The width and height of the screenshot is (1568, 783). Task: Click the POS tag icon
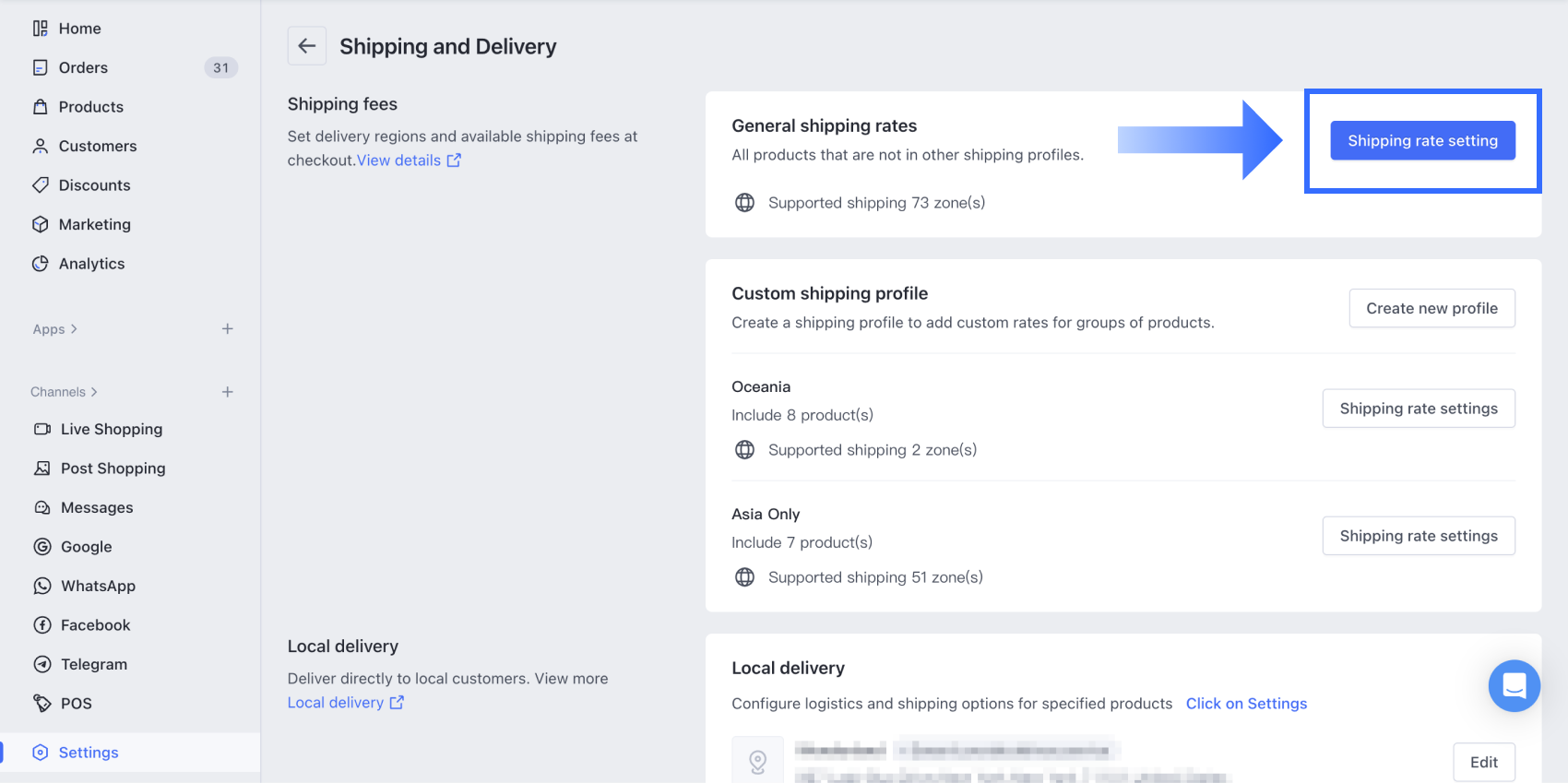click(42, 704)
